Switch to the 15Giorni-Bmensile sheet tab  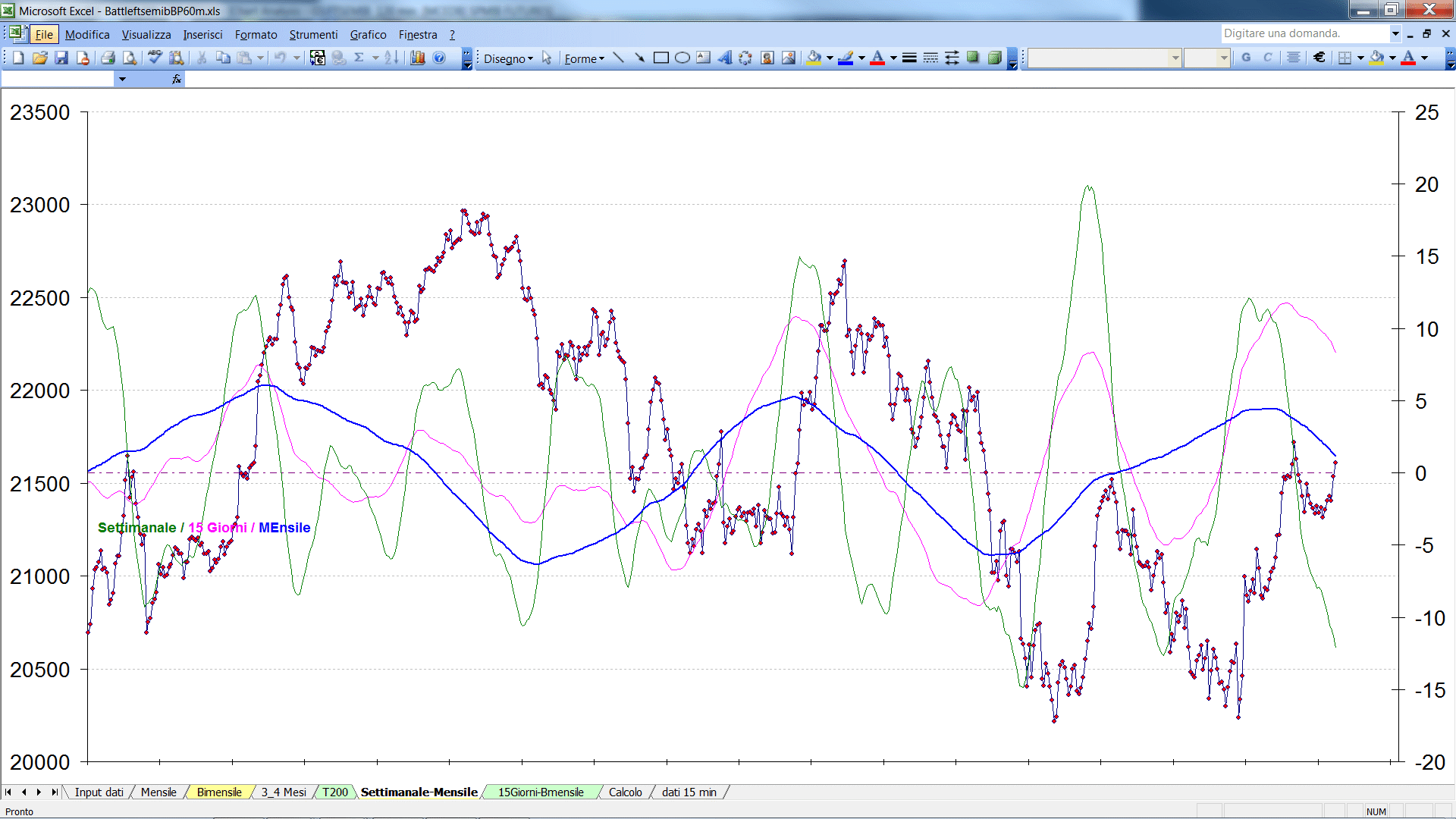(x=541, y=792)
